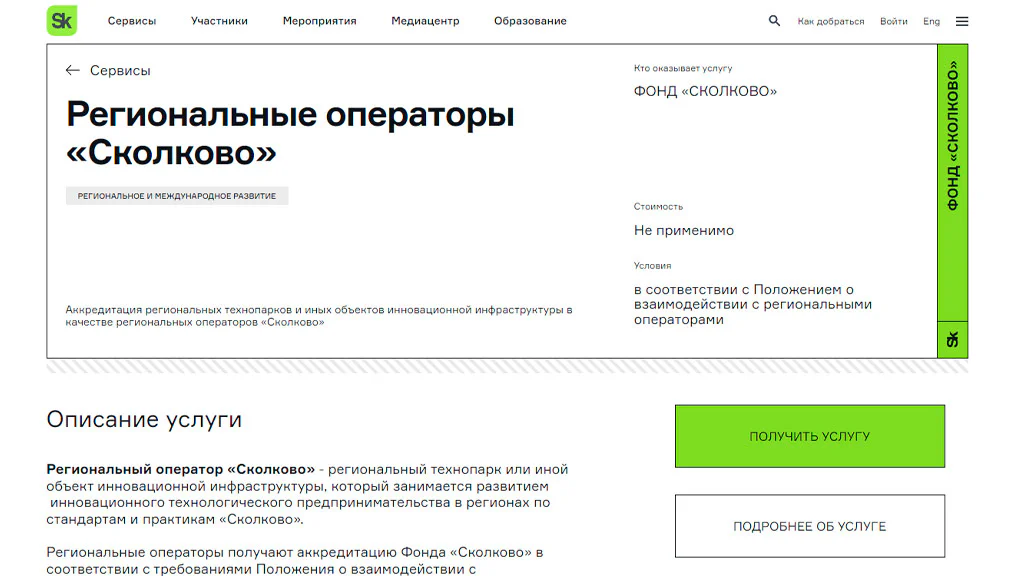This screenshot has width=1024, height=576.
Task: Open the Сервисы menu item
Action: (x=132, y=21)
